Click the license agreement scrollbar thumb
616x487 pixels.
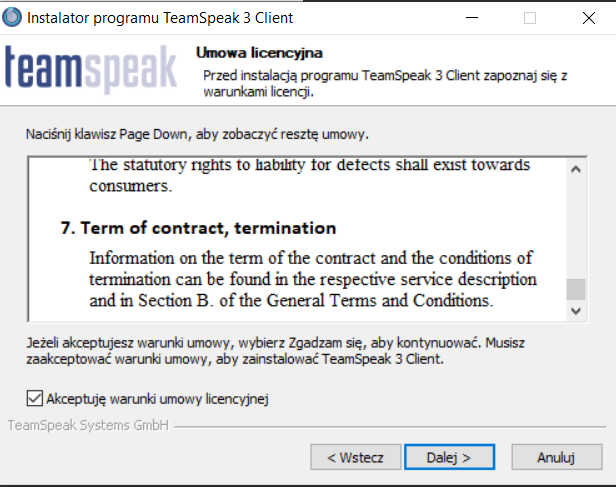pos(575,289)
